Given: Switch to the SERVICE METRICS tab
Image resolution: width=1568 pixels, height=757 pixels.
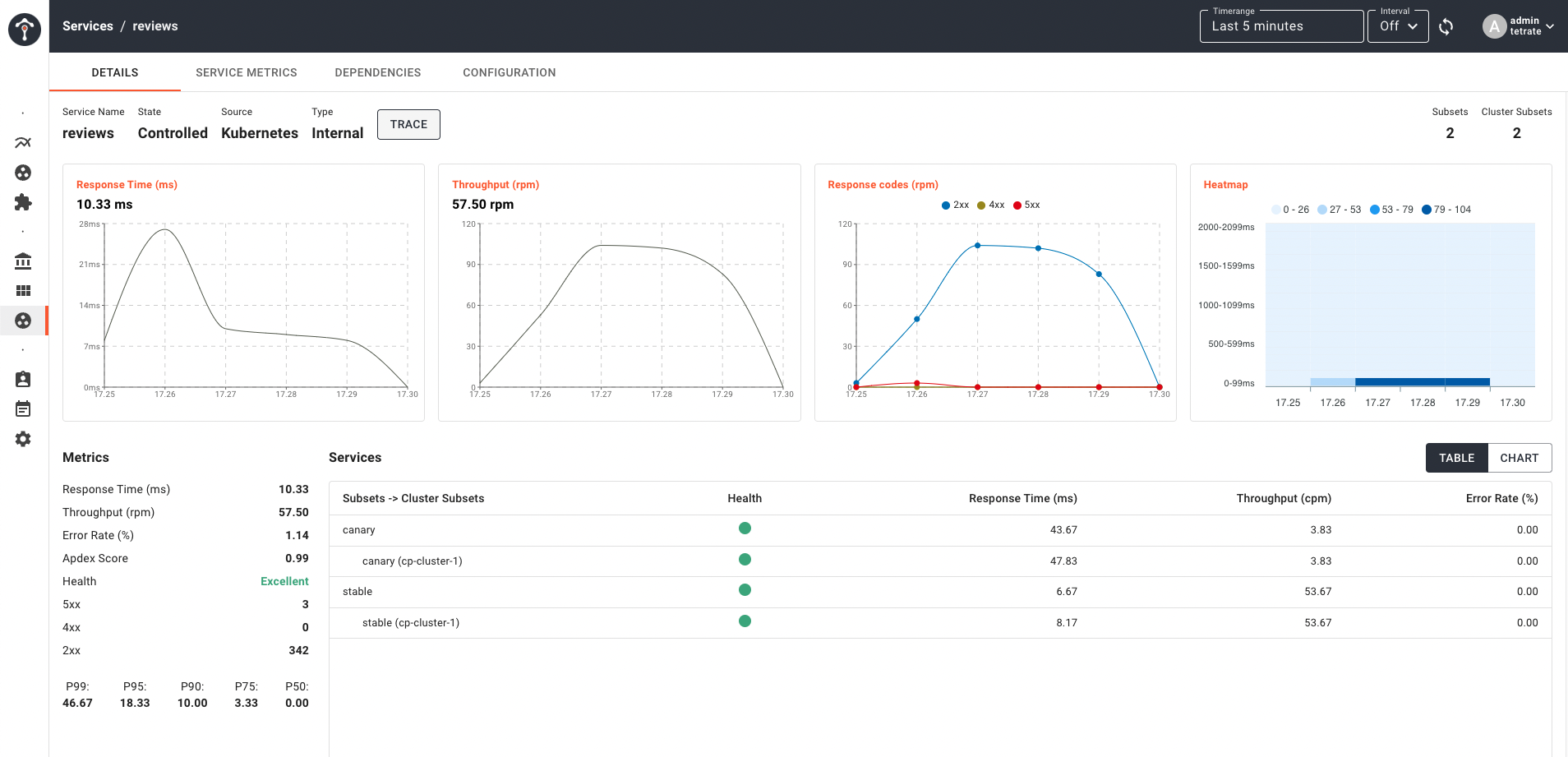Looking at the screenshot, I should [247, 72].
